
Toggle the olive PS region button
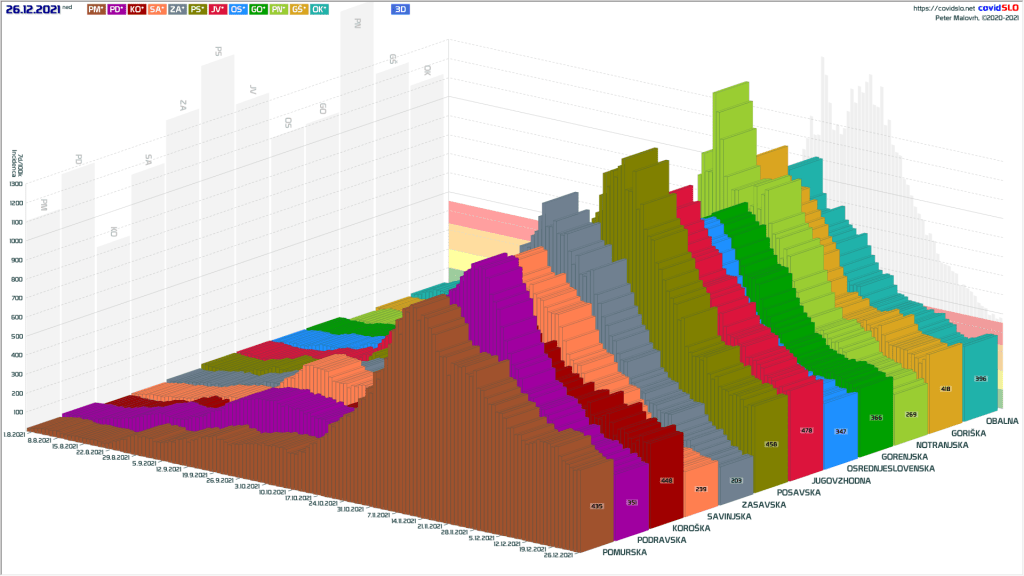tap(198, 9)
